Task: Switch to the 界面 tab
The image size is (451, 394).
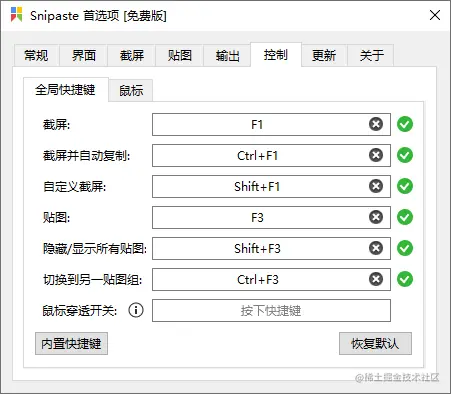Action: point(84,55)
